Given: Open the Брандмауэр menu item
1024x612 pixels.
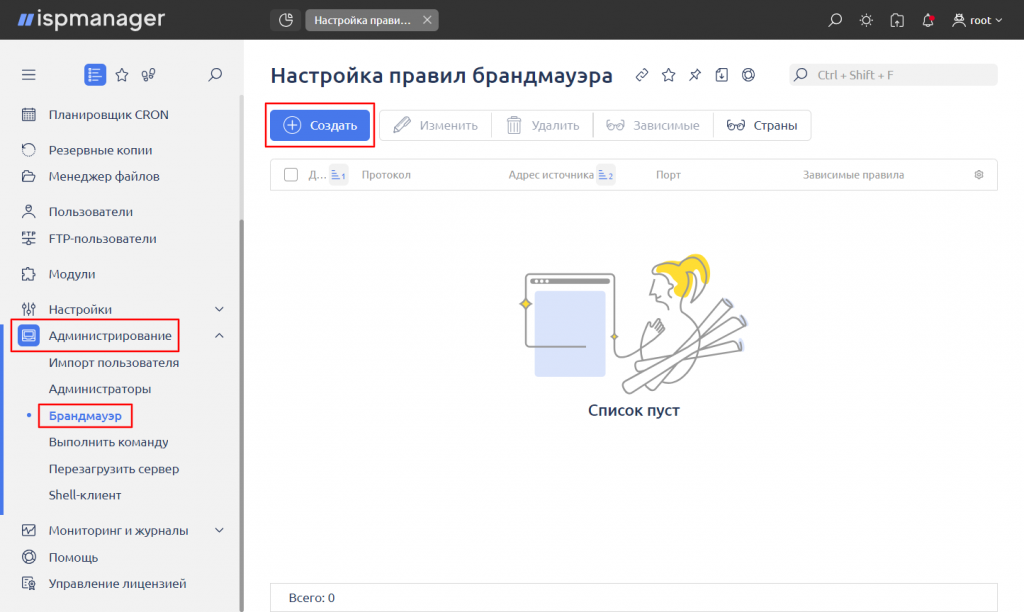Looking at the screenshot, I should pyautogui.click(x=85, y=415).
